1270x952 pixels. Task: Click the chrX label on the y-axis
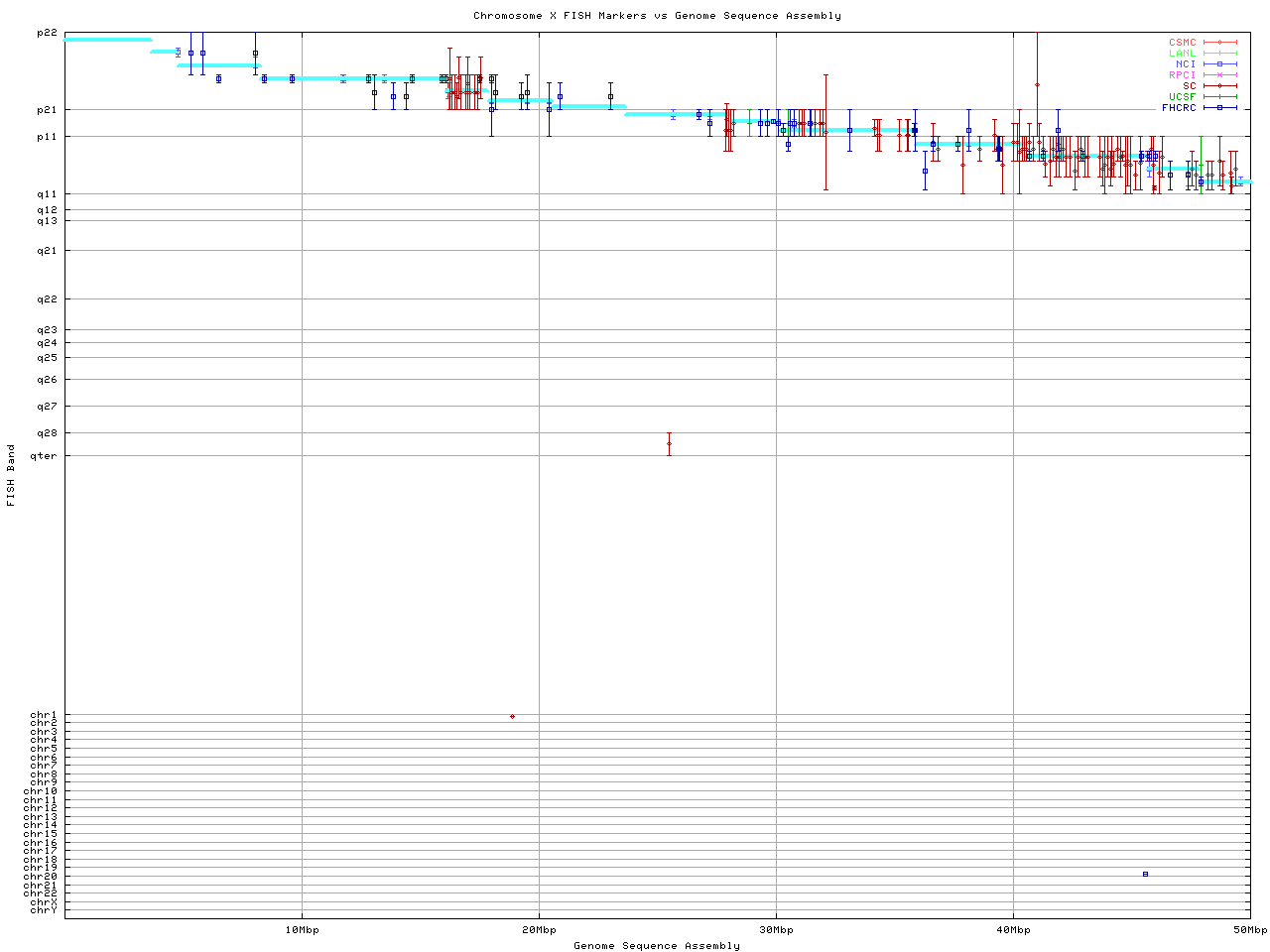(x=44, y=902)
